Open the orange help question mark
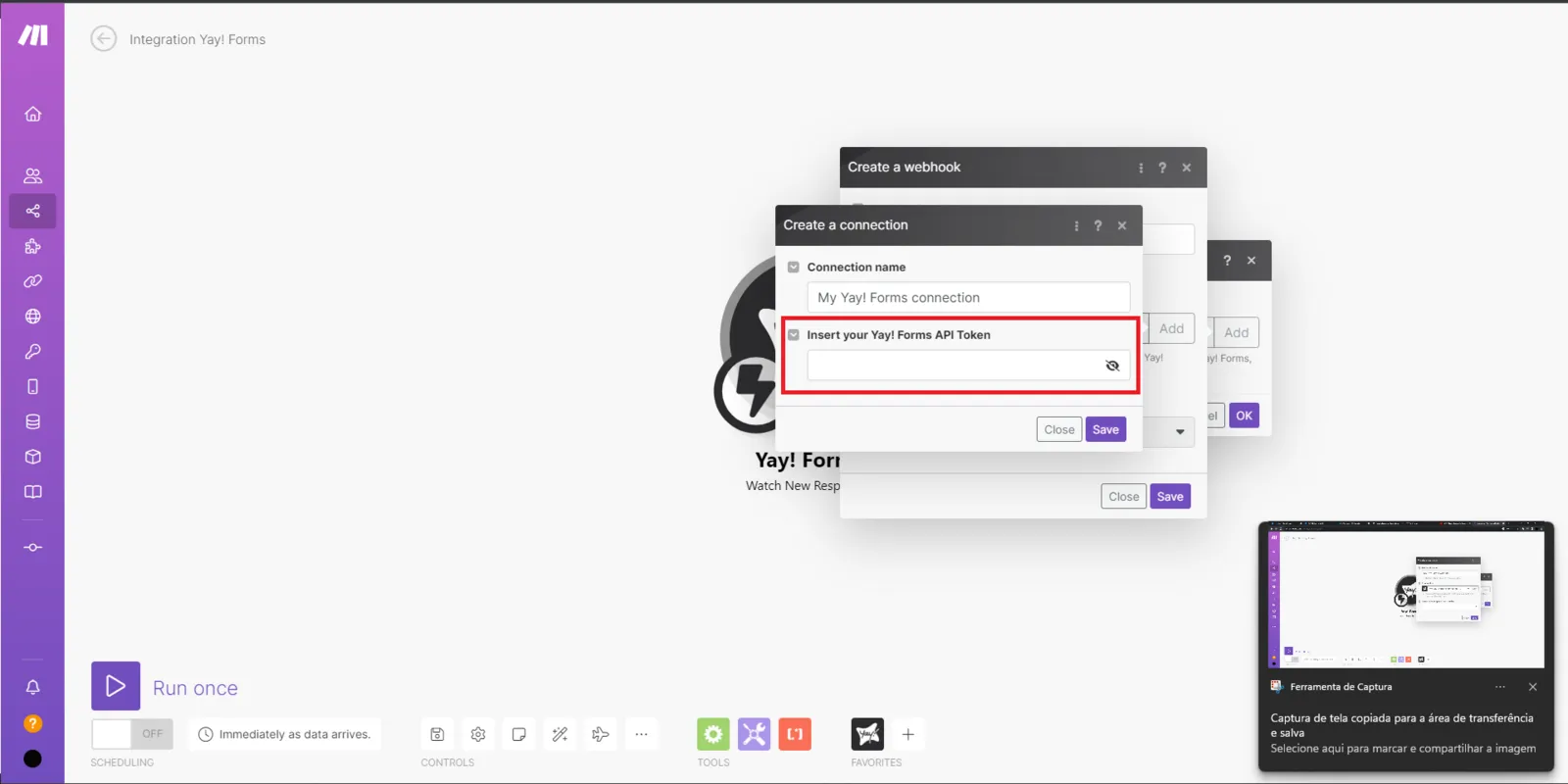The height and width of the screenshot is (784, 1568). coord(33,723)
